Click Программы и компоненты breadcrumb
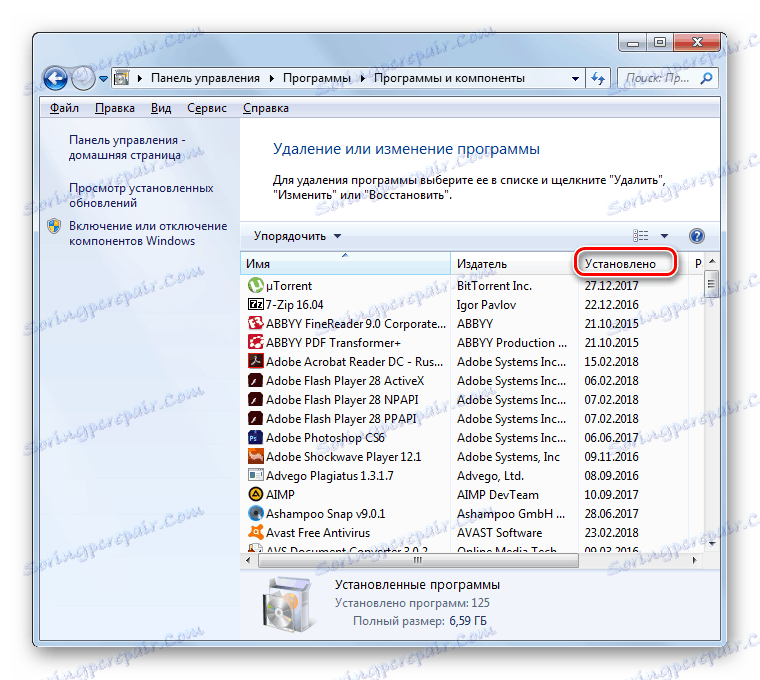 coord(449,78)
